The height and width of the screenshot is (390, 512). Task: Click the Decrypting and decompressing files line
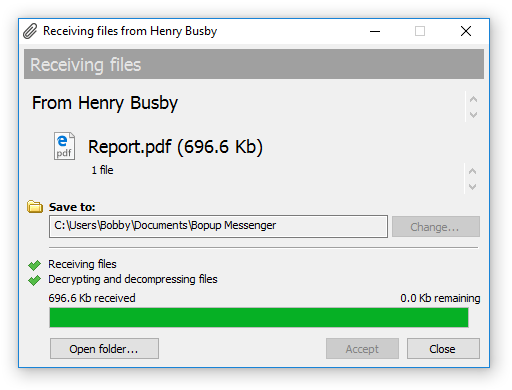click(133, 279)
